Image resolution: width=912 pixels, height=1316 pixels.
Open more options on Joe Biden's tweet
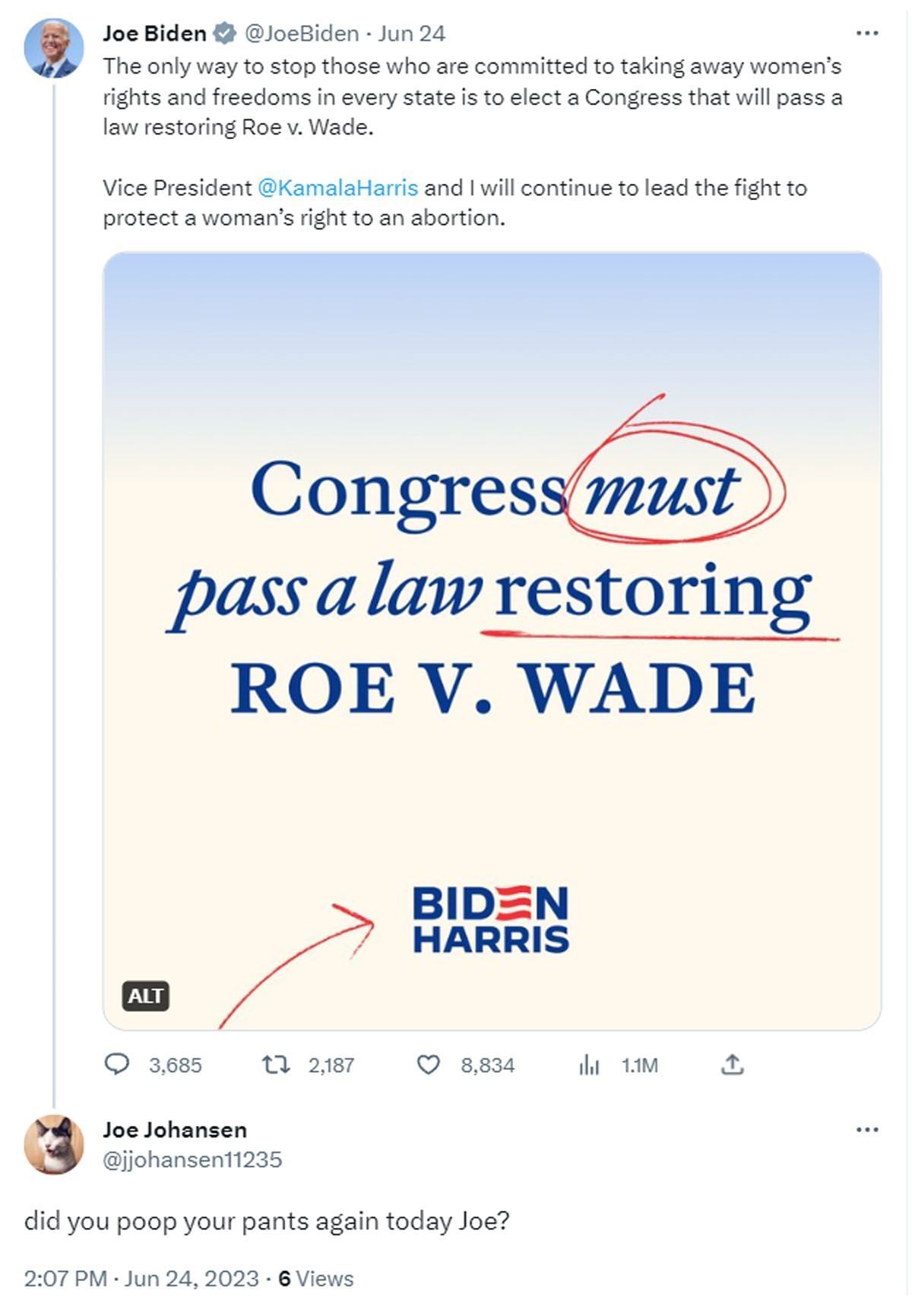pos(867,33)
